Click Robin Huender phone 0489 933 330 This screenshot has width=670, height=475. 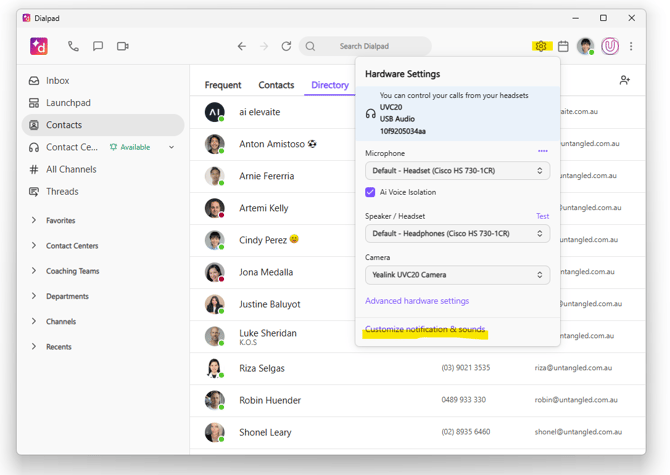464,400
